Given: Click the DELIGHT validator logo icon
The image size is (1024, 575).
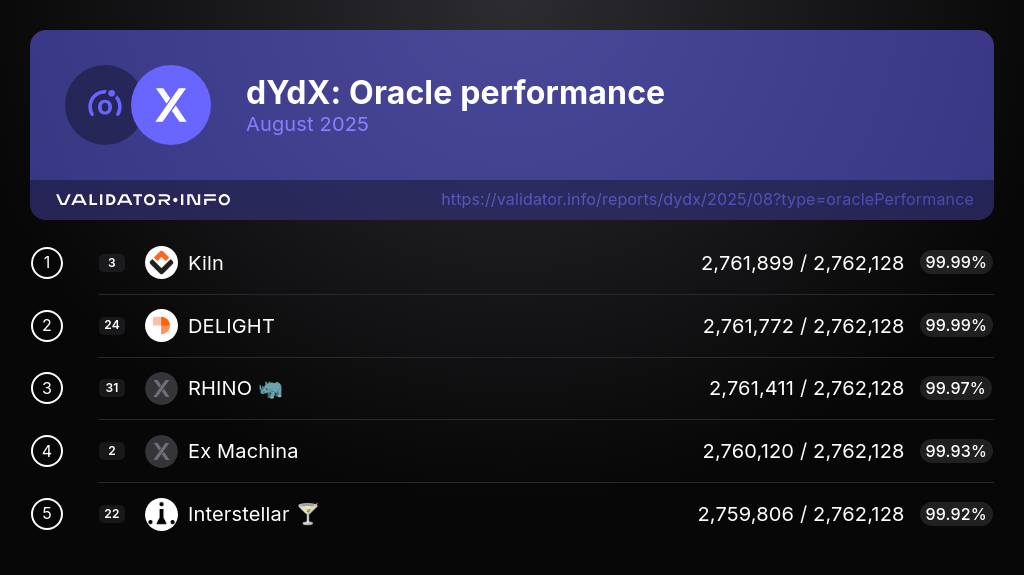Looking at the screenshot, I should [161, 326].
